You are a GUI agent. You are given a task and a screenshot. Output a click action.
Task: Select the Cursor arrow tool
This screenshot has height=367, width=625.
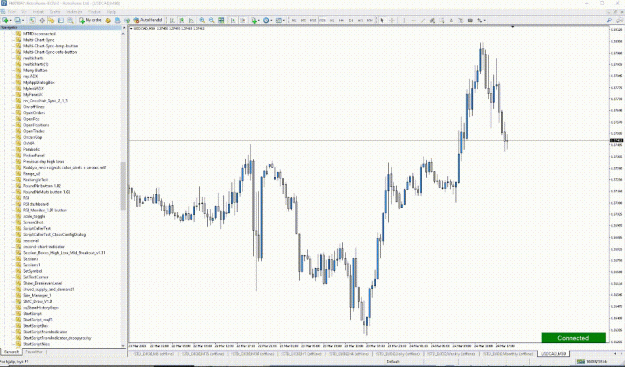382,20
